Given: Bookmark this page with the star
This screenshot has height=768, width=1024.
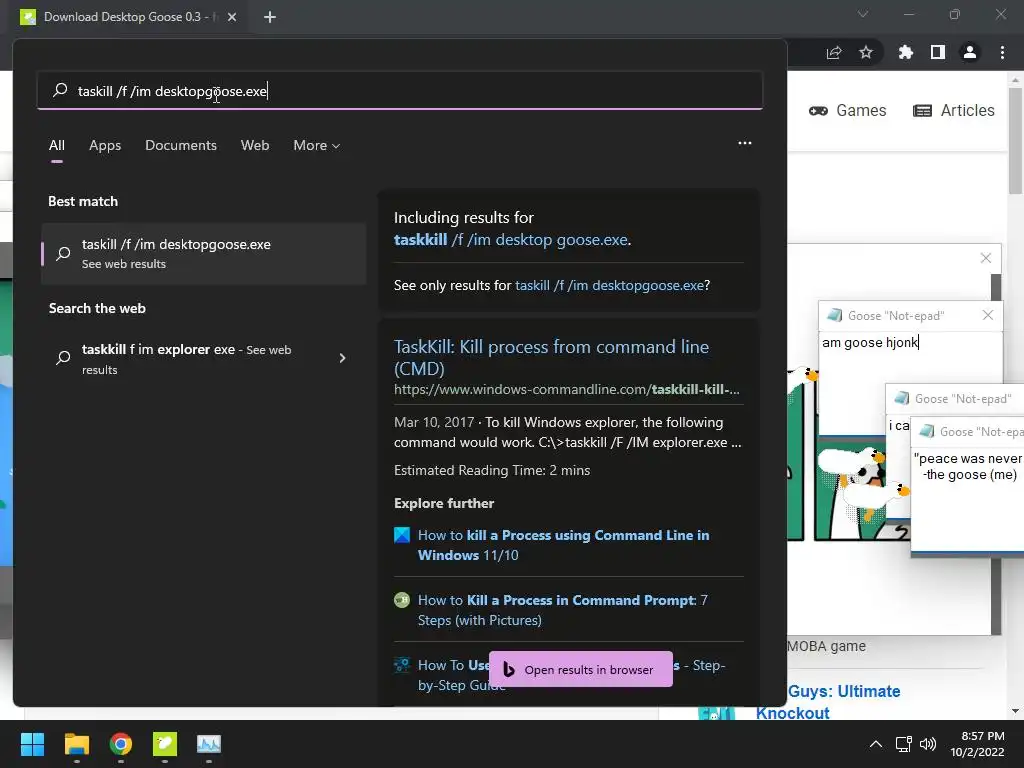Looking at the screenshot, I should (866, 52).
